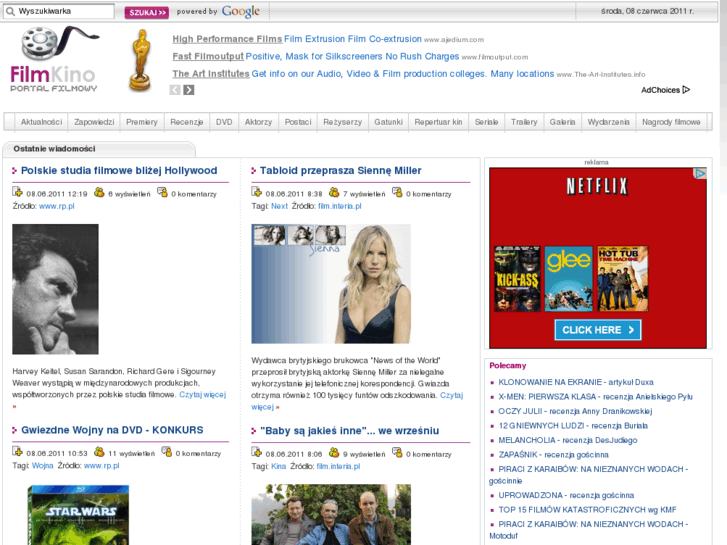Click the SZUKAJ search button

[147, 12]
